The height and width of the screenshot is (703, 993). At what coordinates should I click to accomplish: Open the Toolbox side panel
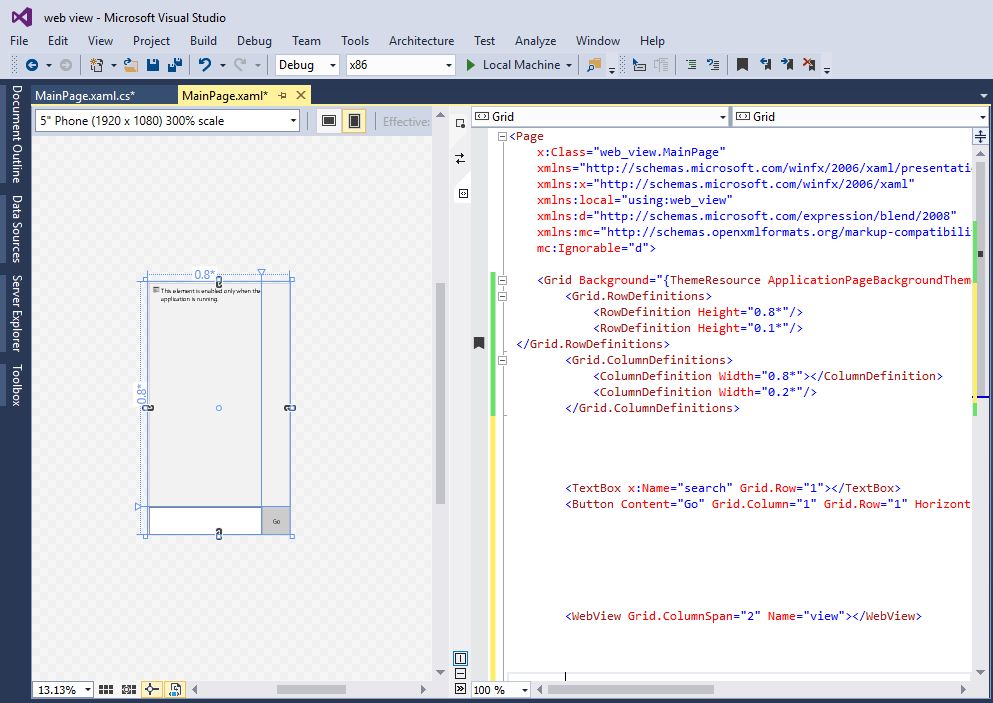coord(16,385)
